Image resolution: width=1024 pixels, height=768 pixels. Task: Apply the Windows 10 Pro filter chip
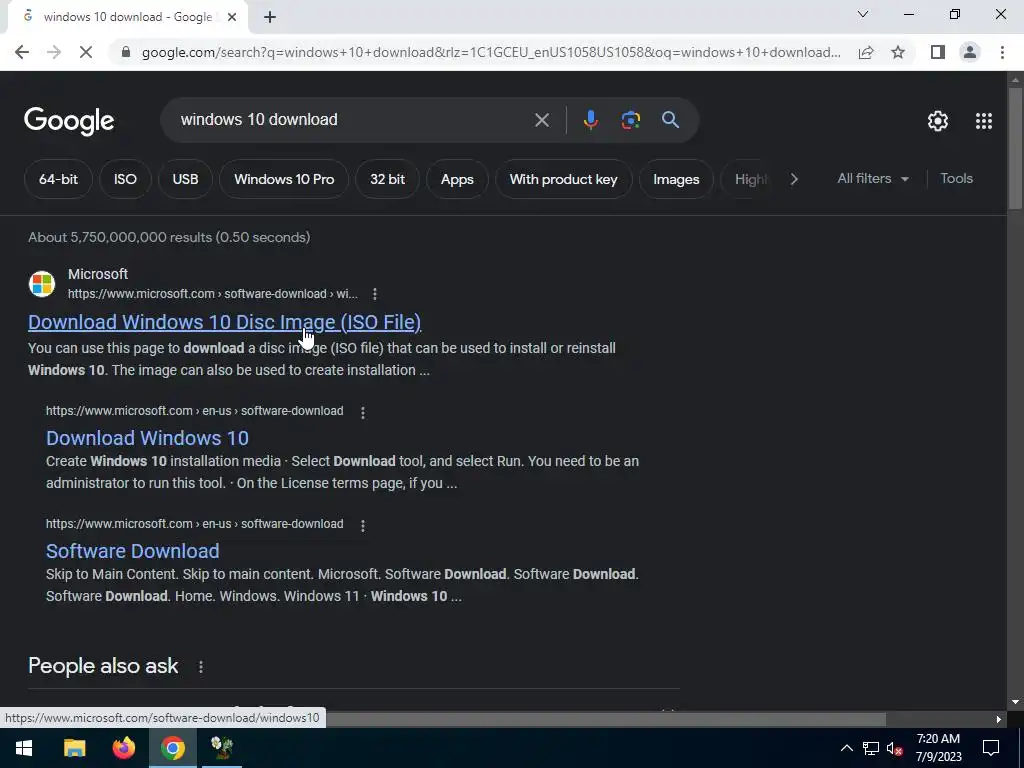point(284,179)
